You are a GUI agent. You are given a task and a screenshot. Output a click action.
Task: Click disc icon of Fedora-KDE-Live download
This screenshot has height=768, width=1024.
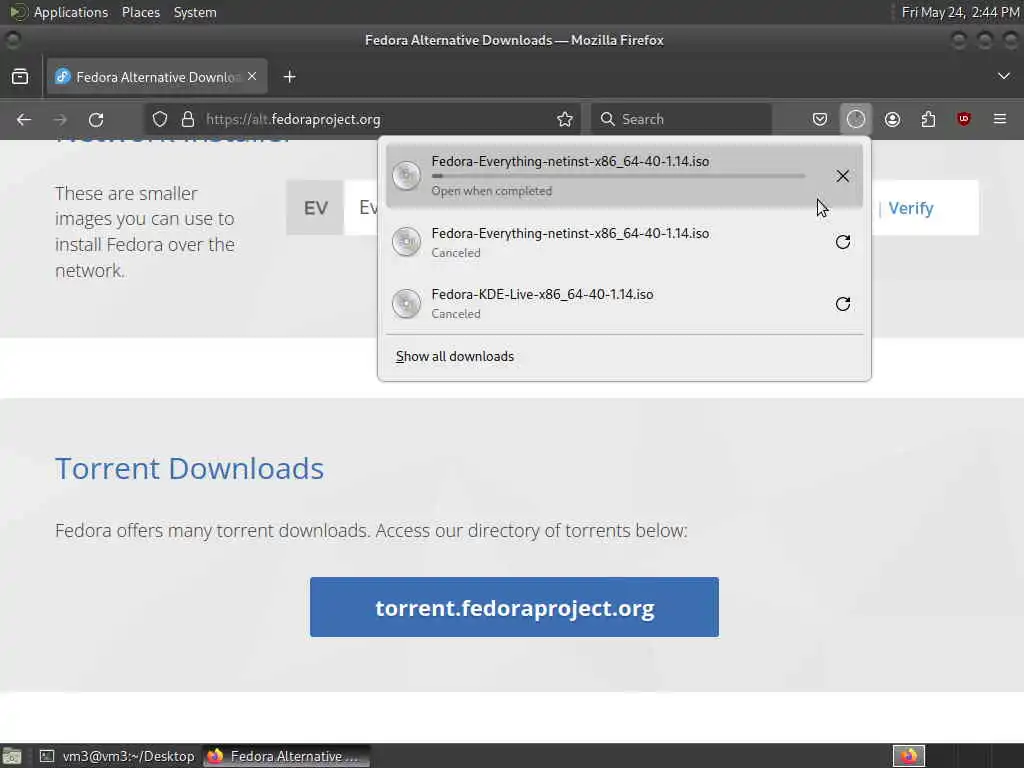pyautogui.click(x=406, y=304)
